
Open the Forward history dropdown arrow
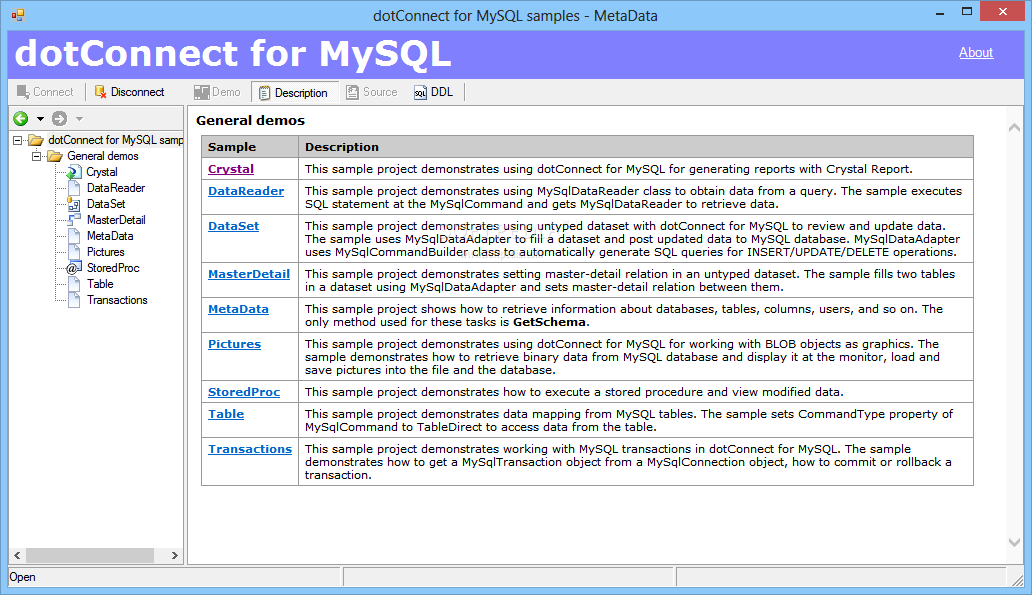79,119
